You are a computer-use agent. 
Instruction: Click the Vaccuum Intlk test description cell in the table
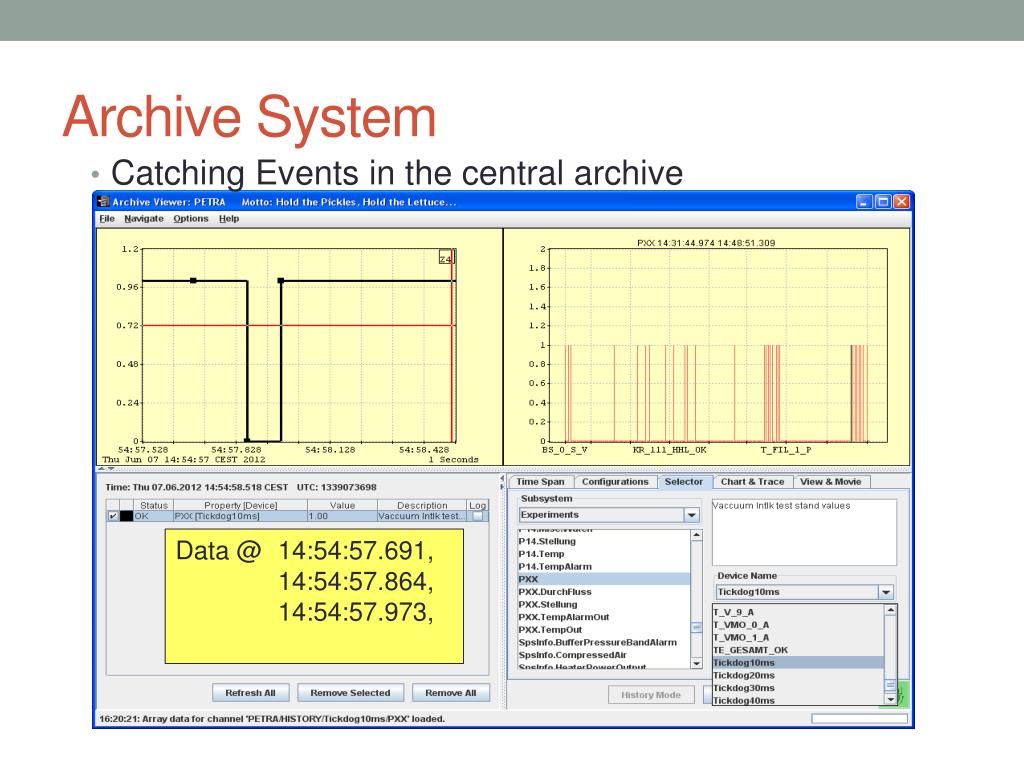point(422,516)
